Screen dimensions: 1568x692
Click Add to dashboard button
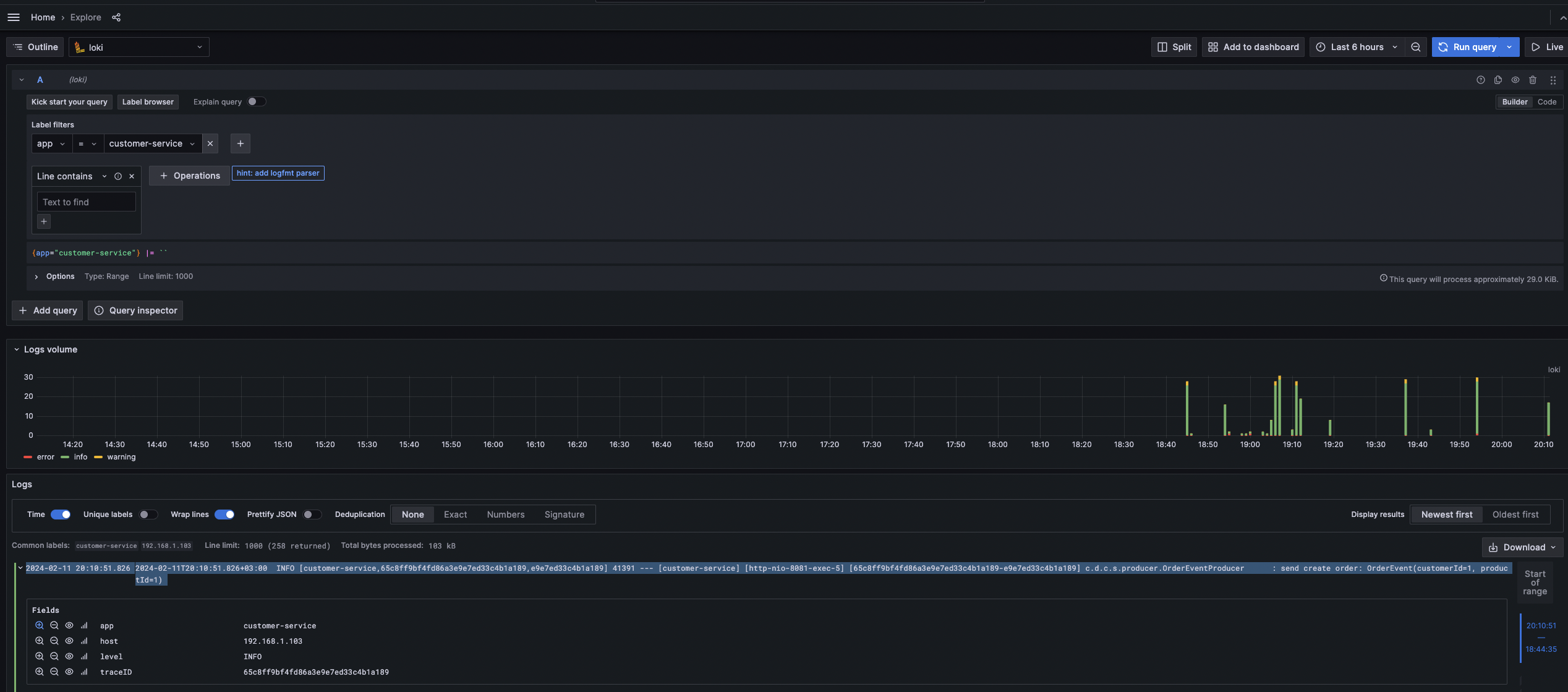tap(1253, 47)
